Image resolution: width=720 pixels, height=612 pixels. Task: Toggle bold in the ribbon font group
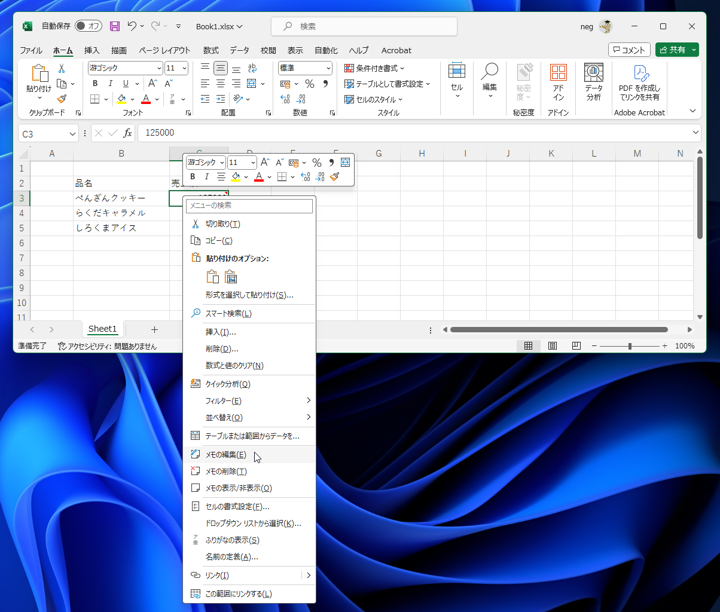pos(95,84)
